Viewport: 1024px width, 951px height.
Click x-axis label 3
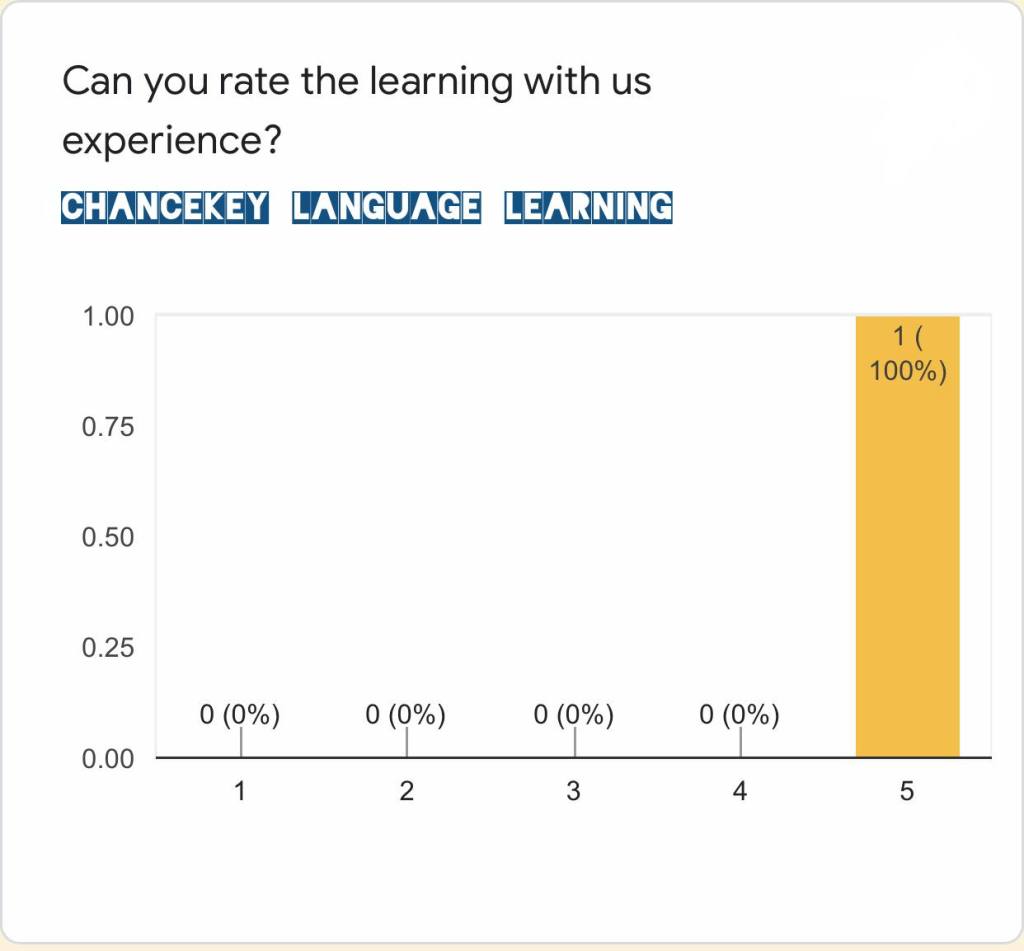tap(573, 792)
